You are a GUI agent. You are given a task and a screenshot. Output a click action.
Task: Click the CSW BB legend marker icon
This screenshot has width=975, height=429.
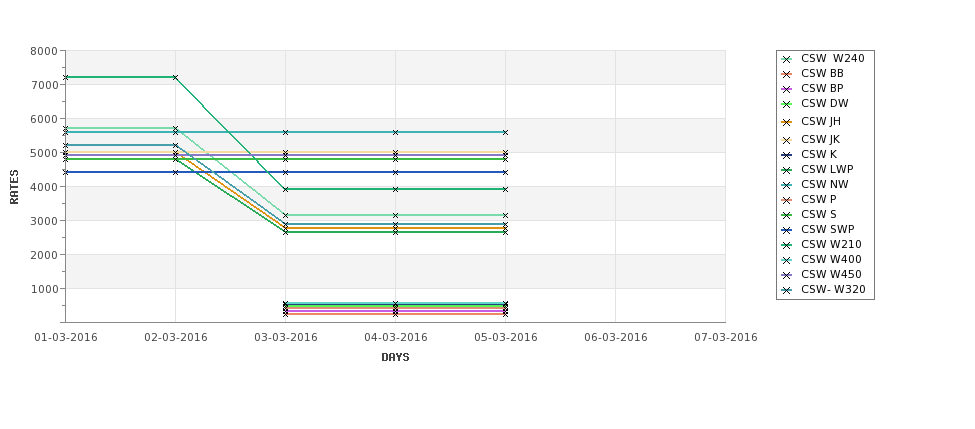coord(787,74)
